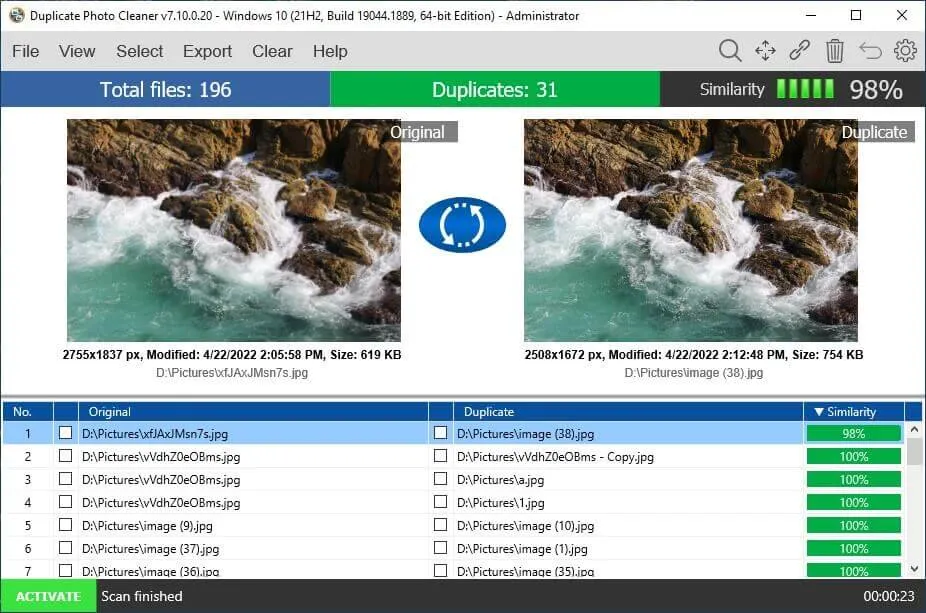Open the Select menu
Screen dimensions: 926x613
pyautogui.click(x=139, y=51)
